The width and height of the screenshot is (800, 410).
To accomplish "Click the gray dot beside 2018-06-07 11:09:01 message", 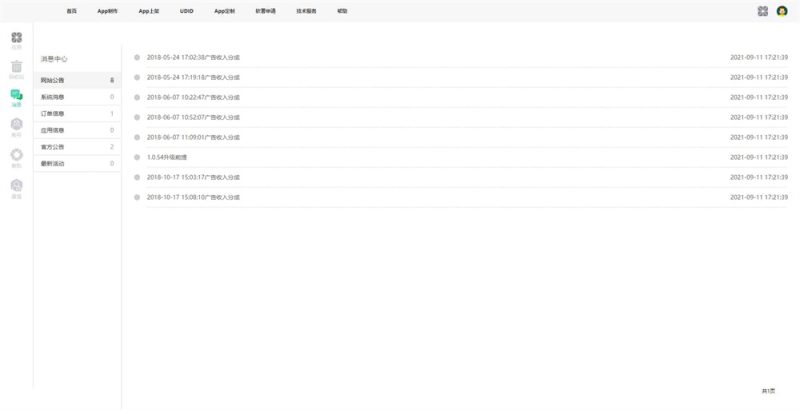I will pyautogui.click(x=137, y=137).
